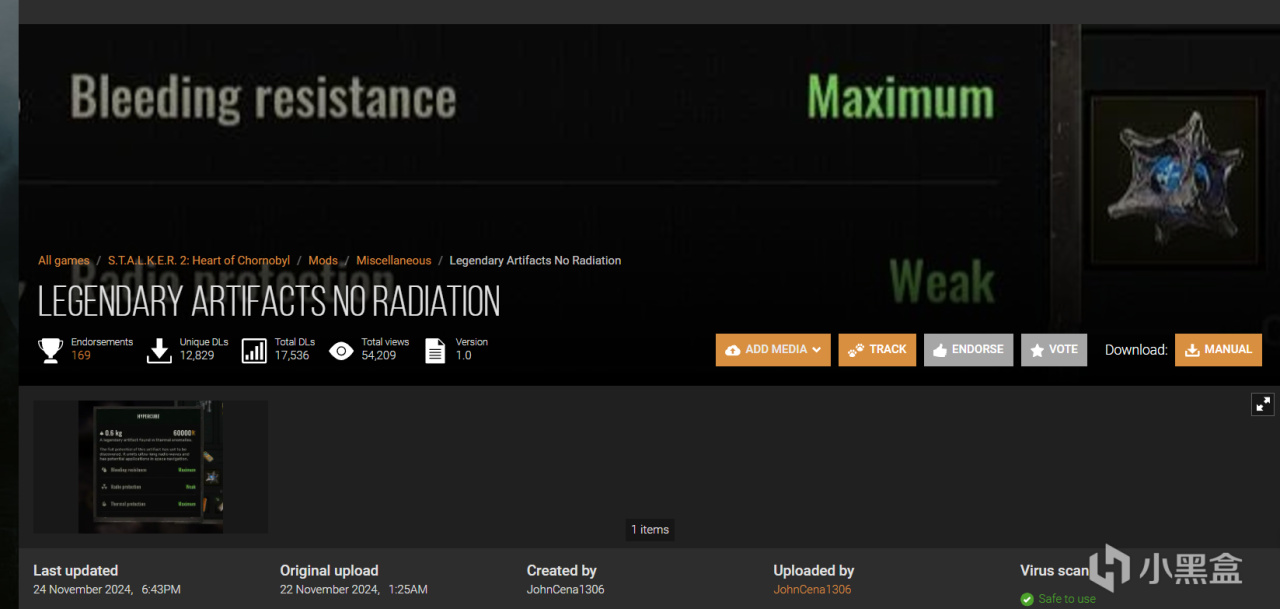The width and height of the screenshot is (1280, 609).
Task: Click the Version document icon
Action: click(x=435, y=350)
